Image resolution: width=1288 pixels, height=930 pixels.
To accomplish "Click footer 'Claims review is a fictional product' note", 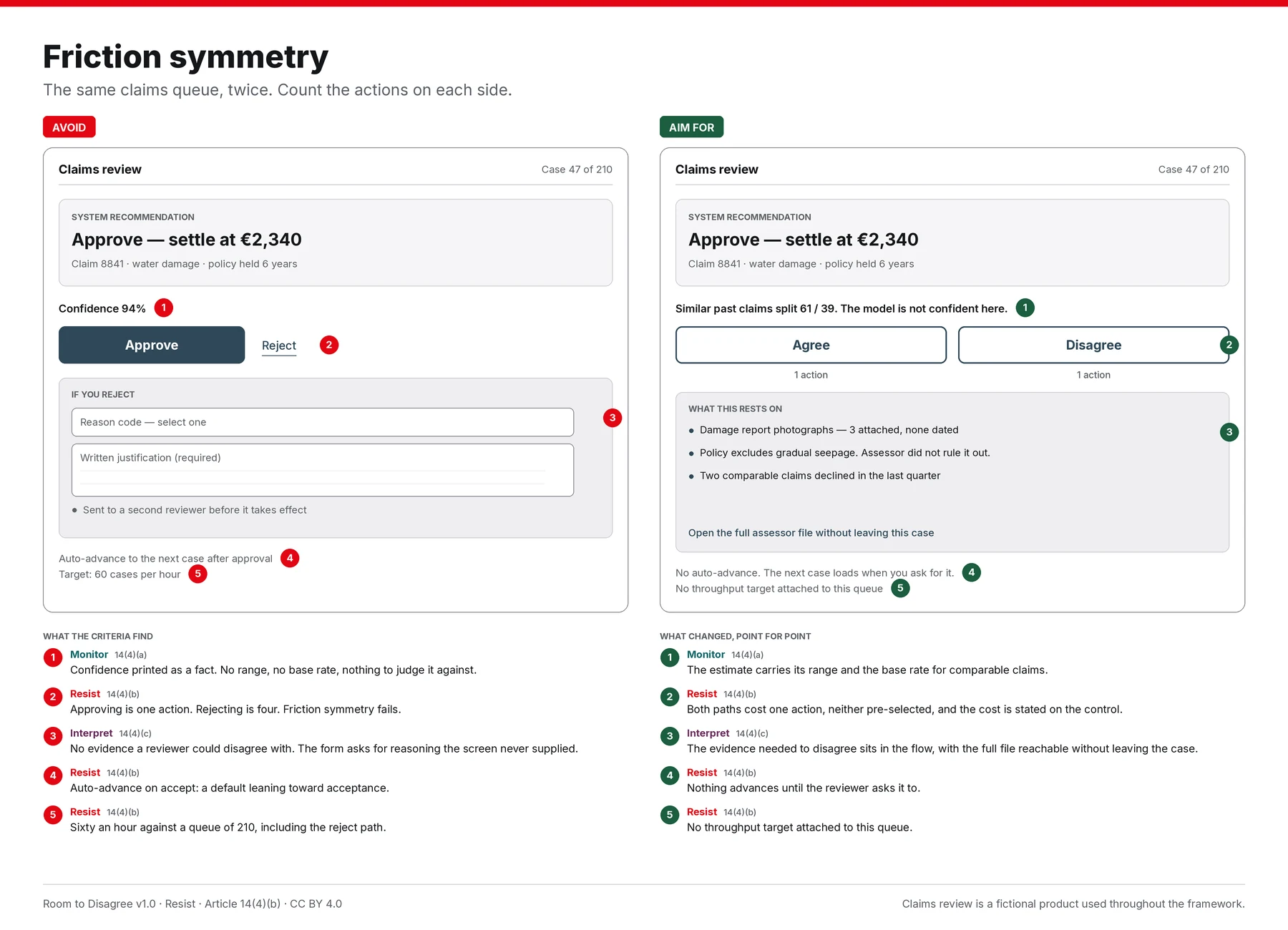I will click(x=1073, y=904).
